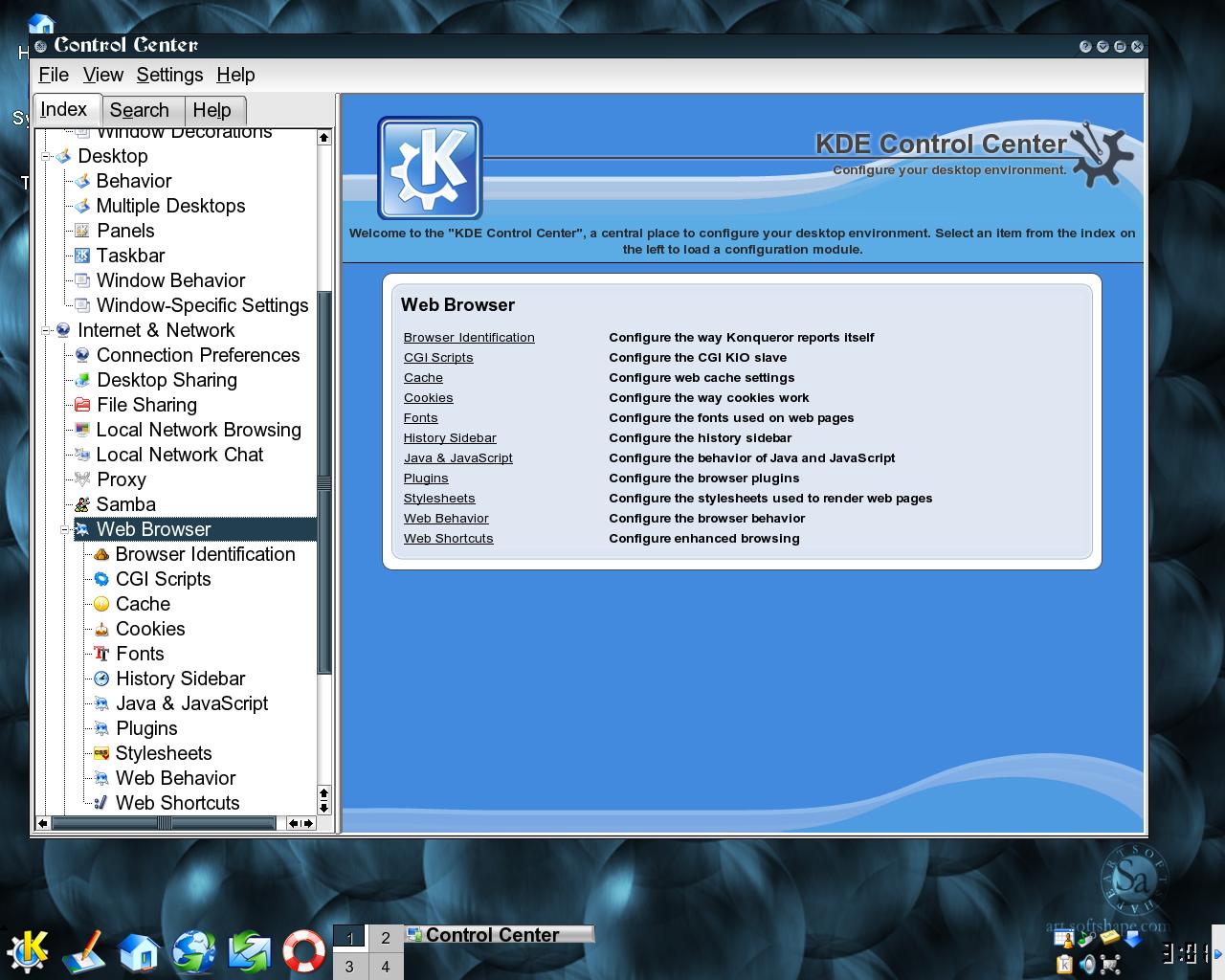This screenshot has height=980, width=1225.
Task: Collapse the Internet & Network branch
Action: [x=45, y=330]
